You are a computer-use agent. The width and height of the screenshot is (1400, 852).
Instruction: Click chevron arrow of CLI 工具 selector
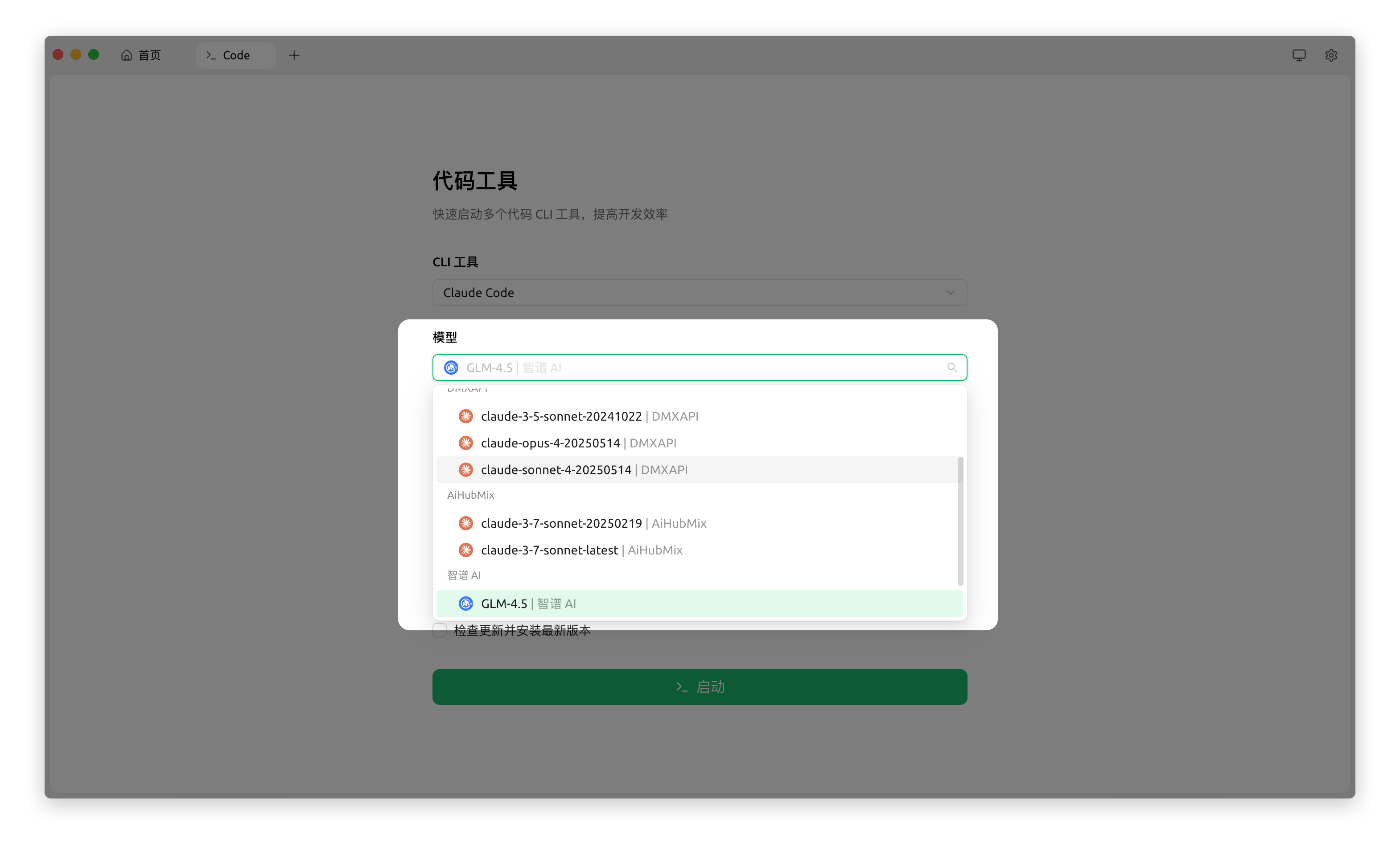coord(950,293)
